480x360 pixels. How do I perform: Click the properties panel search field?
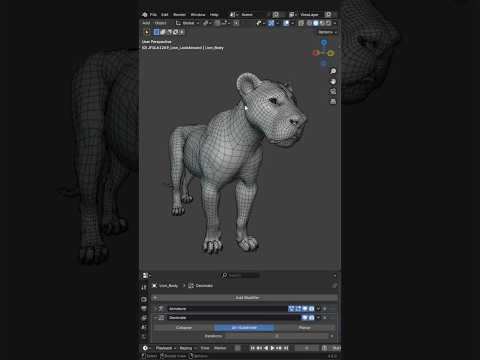pos(241,275)
